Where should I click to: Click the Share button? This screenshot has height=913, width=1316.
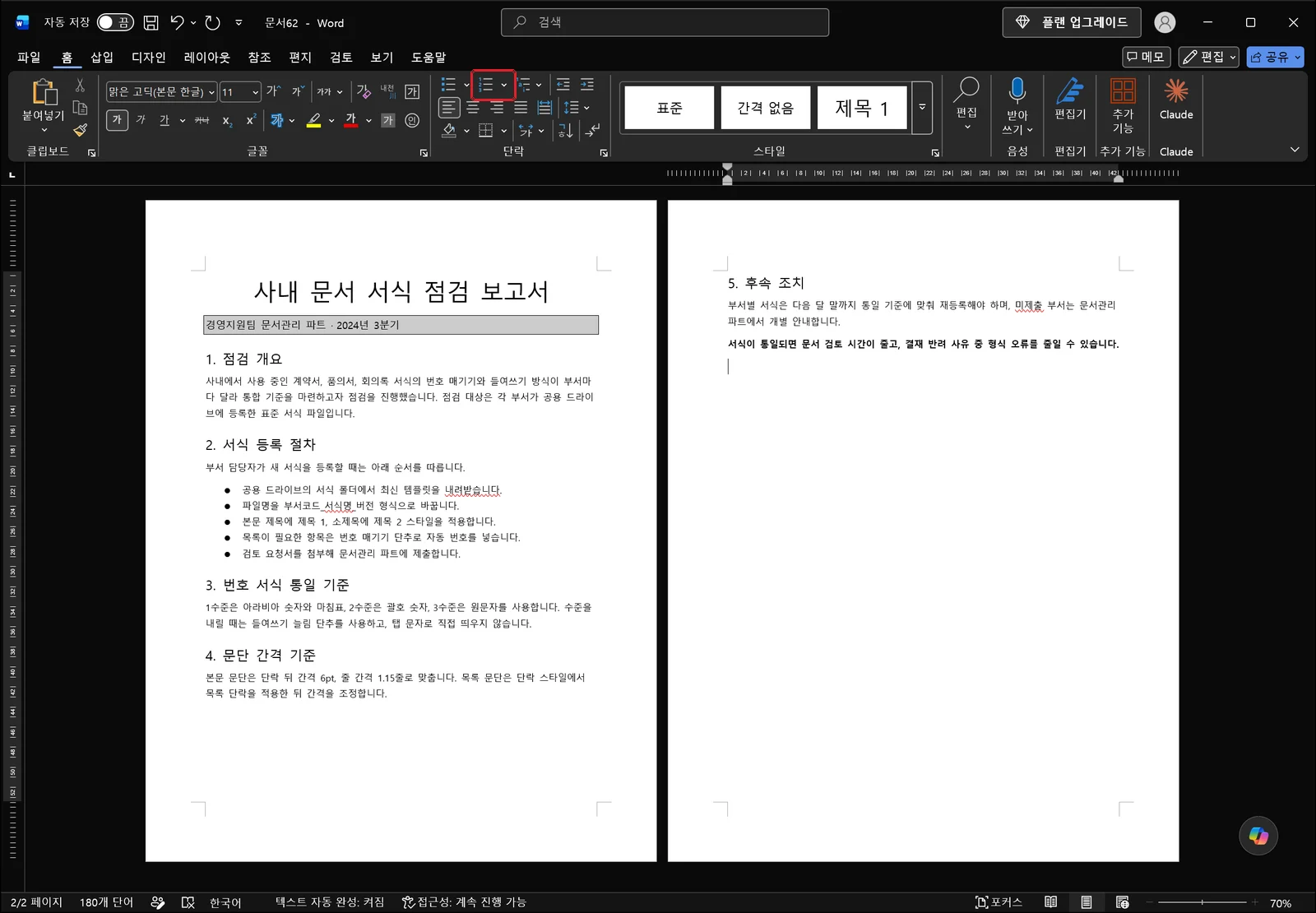1275,57
